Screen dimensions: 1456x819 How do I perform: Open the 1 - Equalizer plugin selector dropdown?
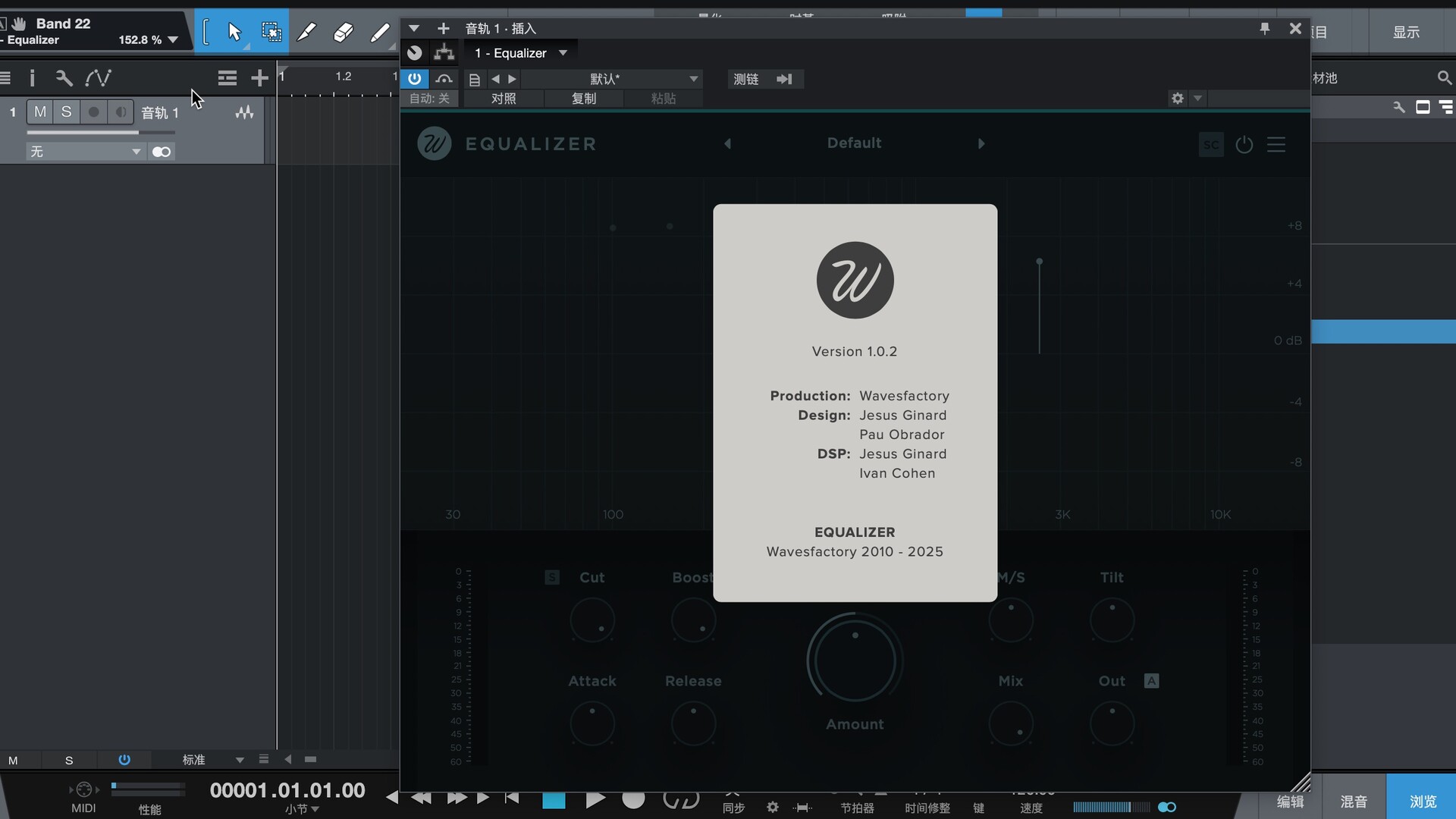[x=563, y=53]
